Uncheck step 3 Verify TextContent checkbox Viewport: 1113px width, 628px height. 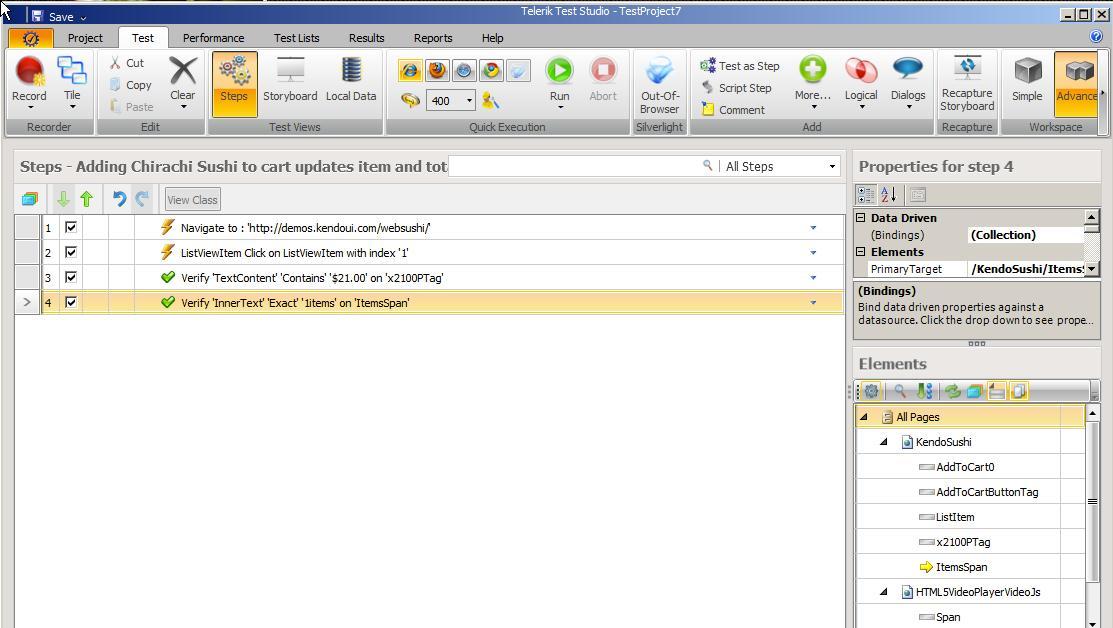click(71, 277)
